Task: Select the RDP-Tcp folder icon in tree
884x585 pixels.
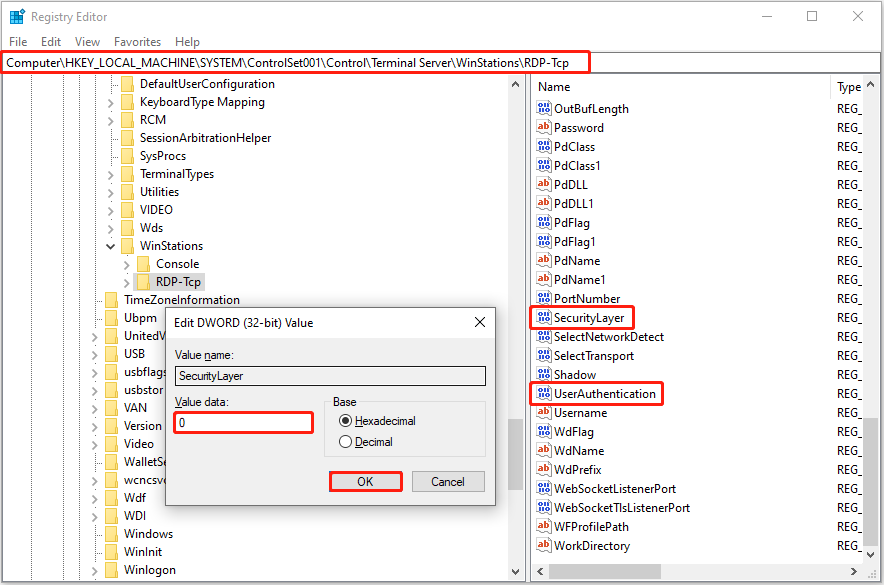Action: [x=144, y=282]
